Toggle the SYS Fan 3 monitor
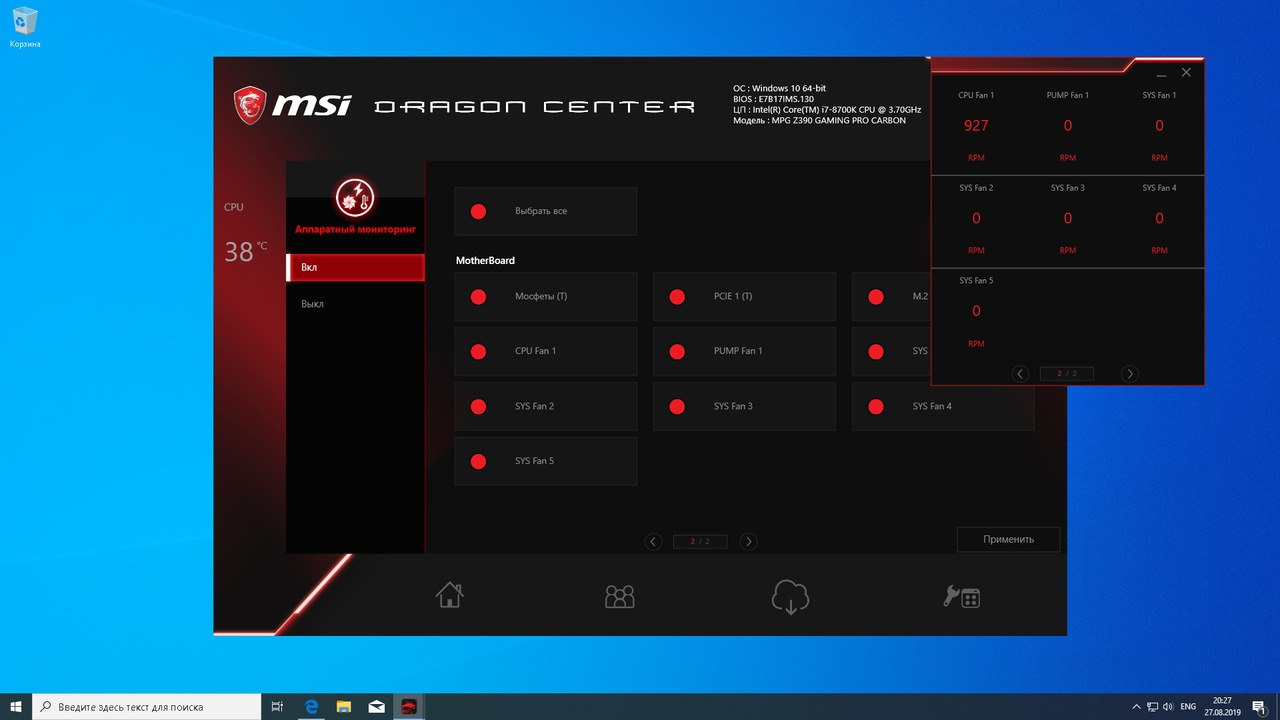This screenshot has width=1280, height=720. click(x=744, y=406)
